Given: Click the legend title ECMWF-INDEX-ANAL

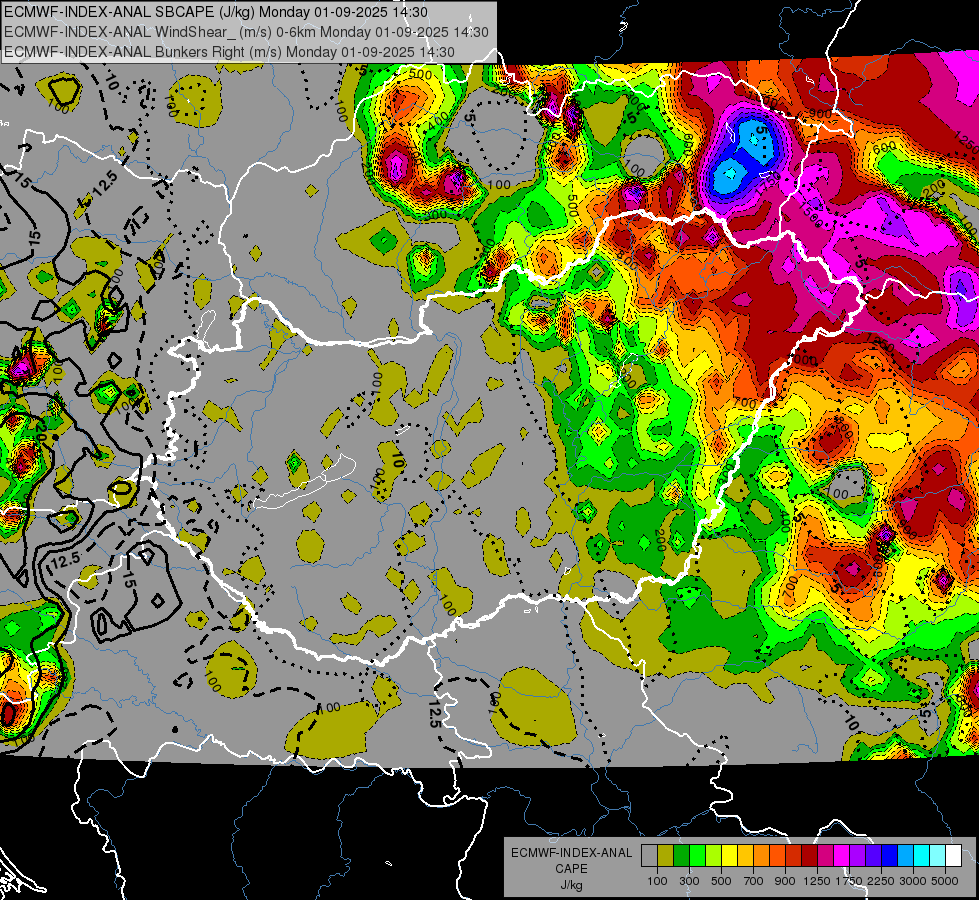Looking at the screenshot, I should 571,853.
